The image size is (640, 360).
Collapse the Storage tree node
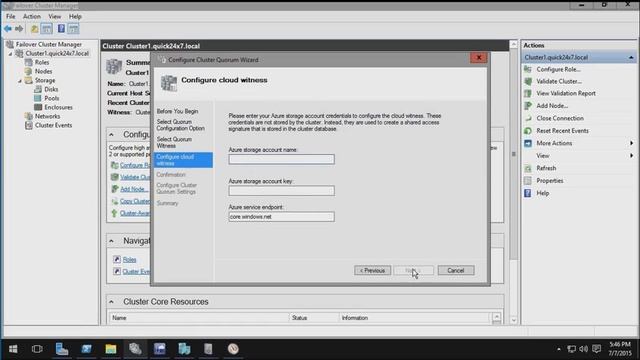(20, 80)
